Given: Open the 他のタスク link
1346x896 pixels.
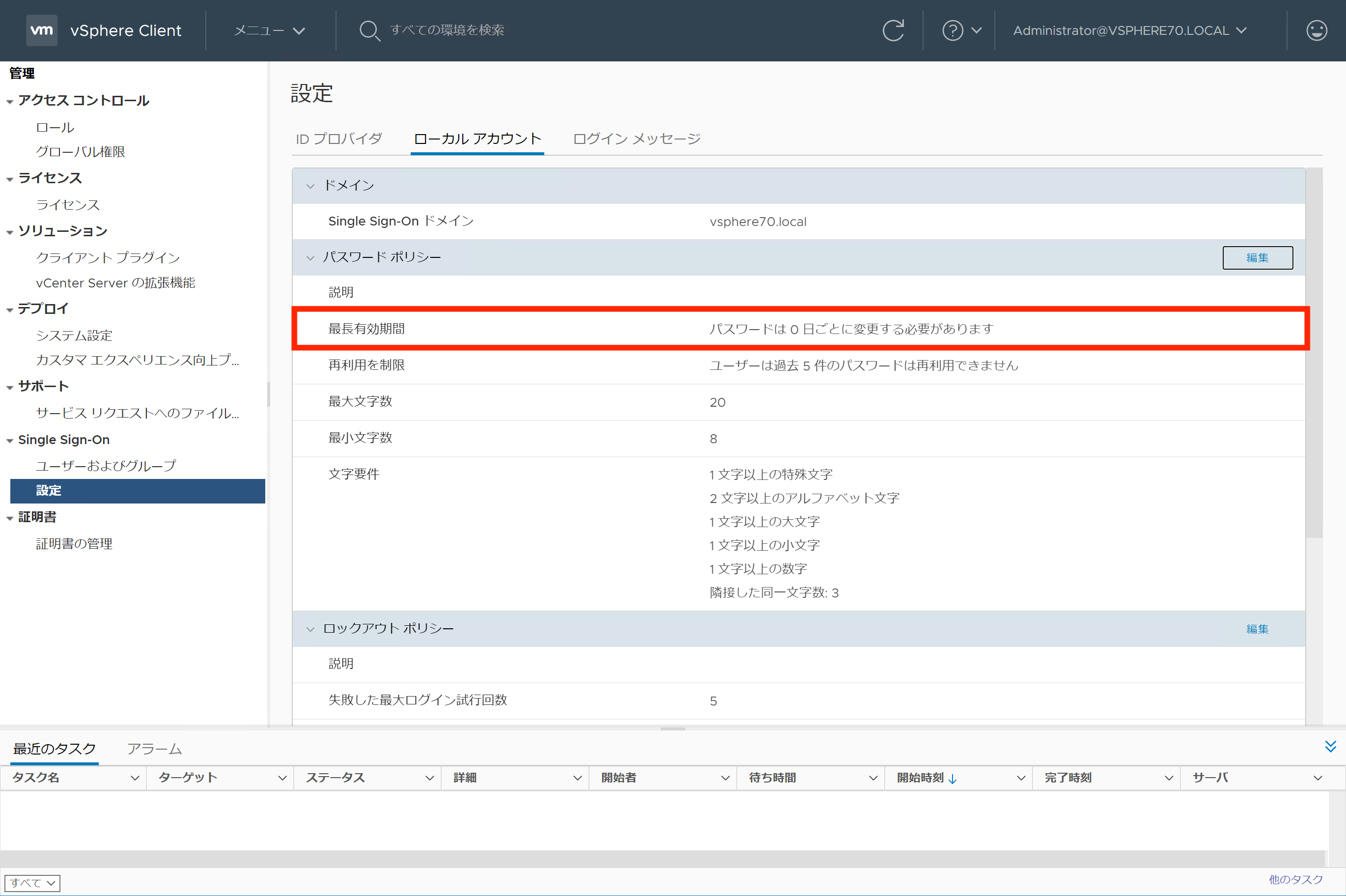Looking at the screenshot, I should click(1295, 879).
